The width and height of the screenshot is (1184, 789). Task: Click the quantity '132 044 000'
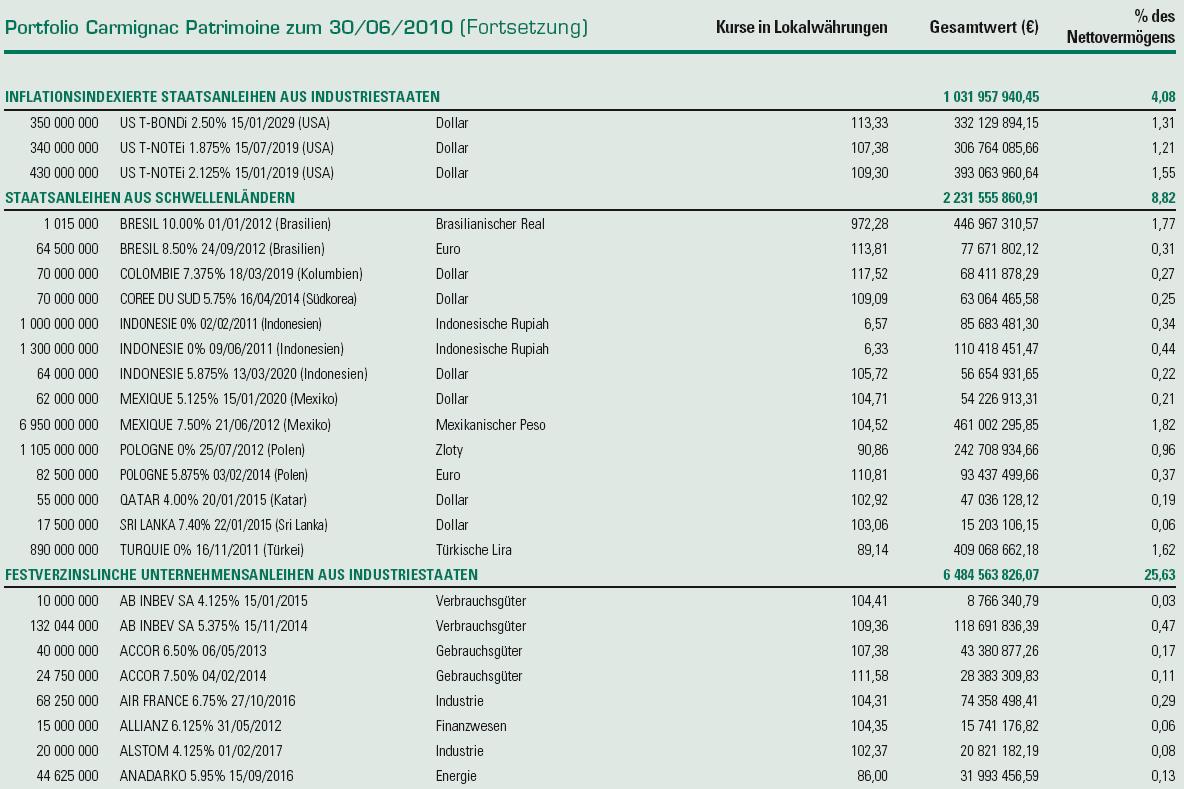click(x=64, y=626)
